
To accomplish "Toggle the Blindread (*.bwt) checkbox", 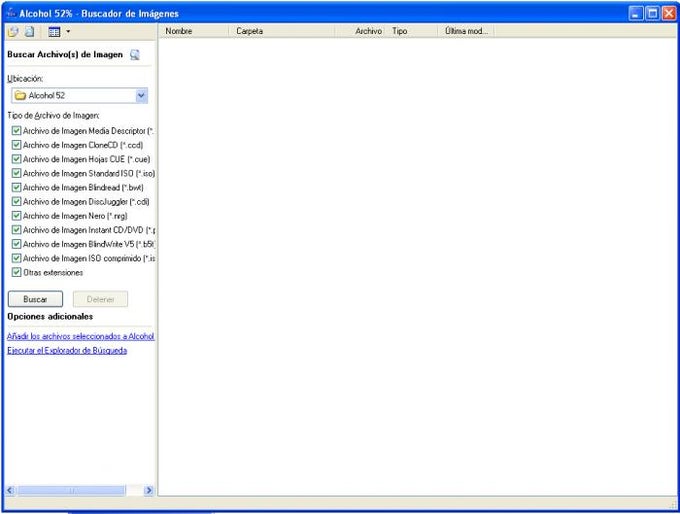I will pyautogui.click(x=16, y=187).
